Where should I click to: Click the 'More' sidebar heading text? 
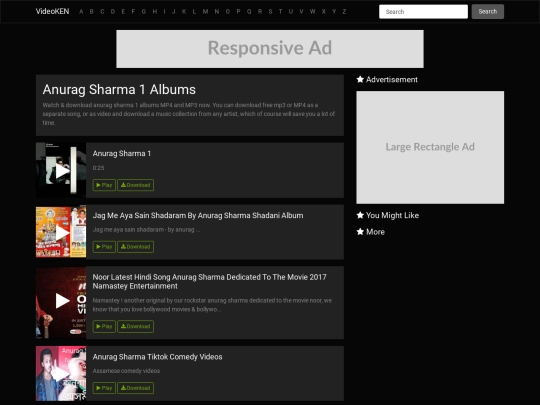click(375, 232)
